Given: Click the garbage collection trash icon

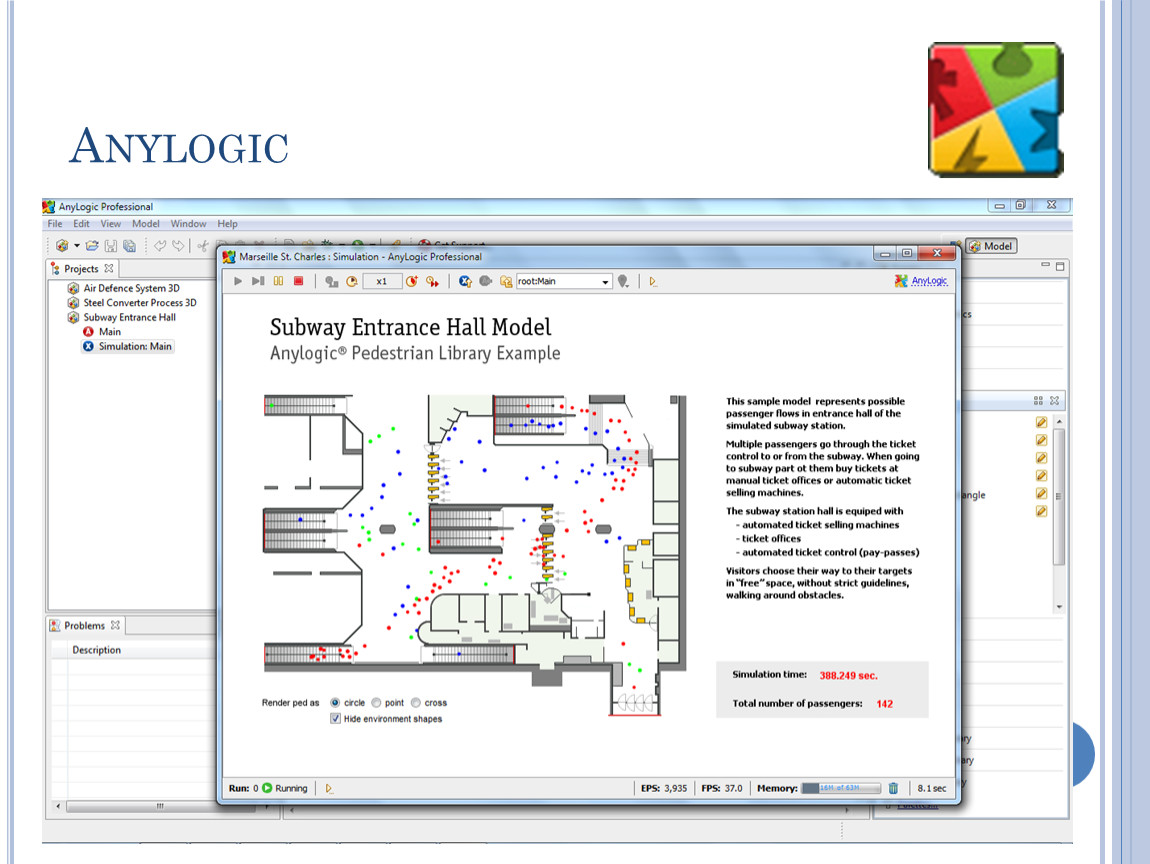Looking at the screenshot, I should click(893, 788).
